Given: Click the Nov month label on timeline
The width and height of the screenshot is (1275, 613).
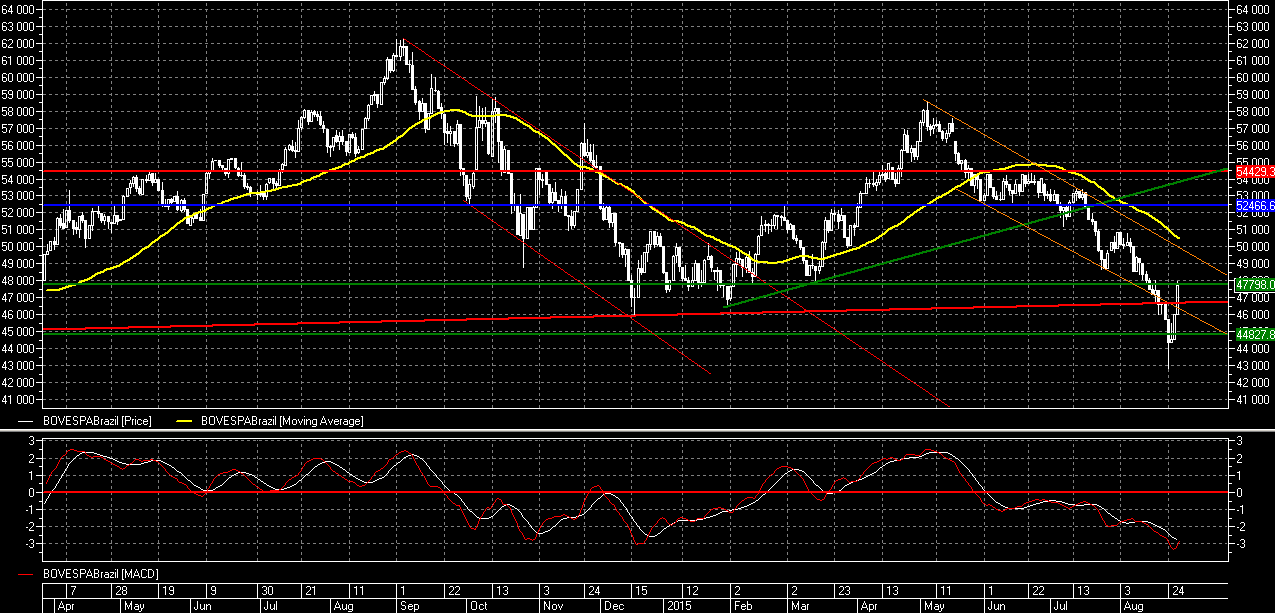Looking at the screenshot, I should coord(549,606).
